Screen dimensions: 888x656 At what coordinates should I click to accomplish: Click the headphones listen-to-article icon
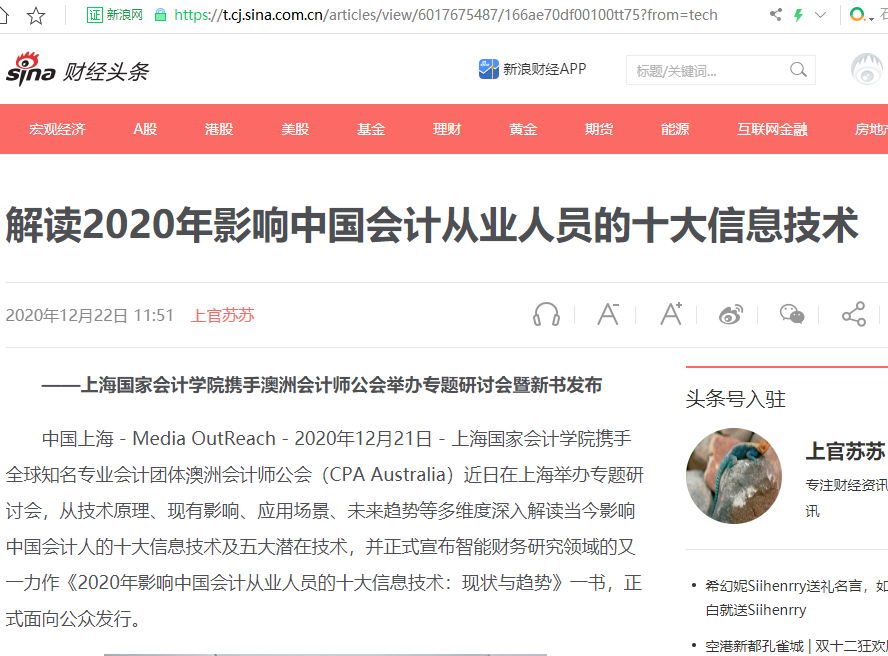point(546,314)
